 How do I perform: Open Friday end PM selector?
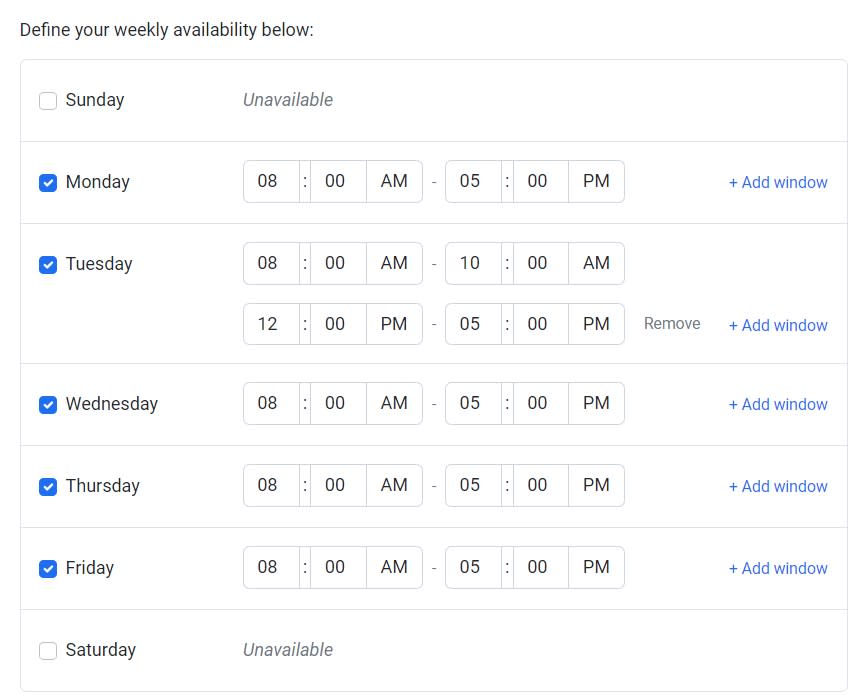point(596,567)
